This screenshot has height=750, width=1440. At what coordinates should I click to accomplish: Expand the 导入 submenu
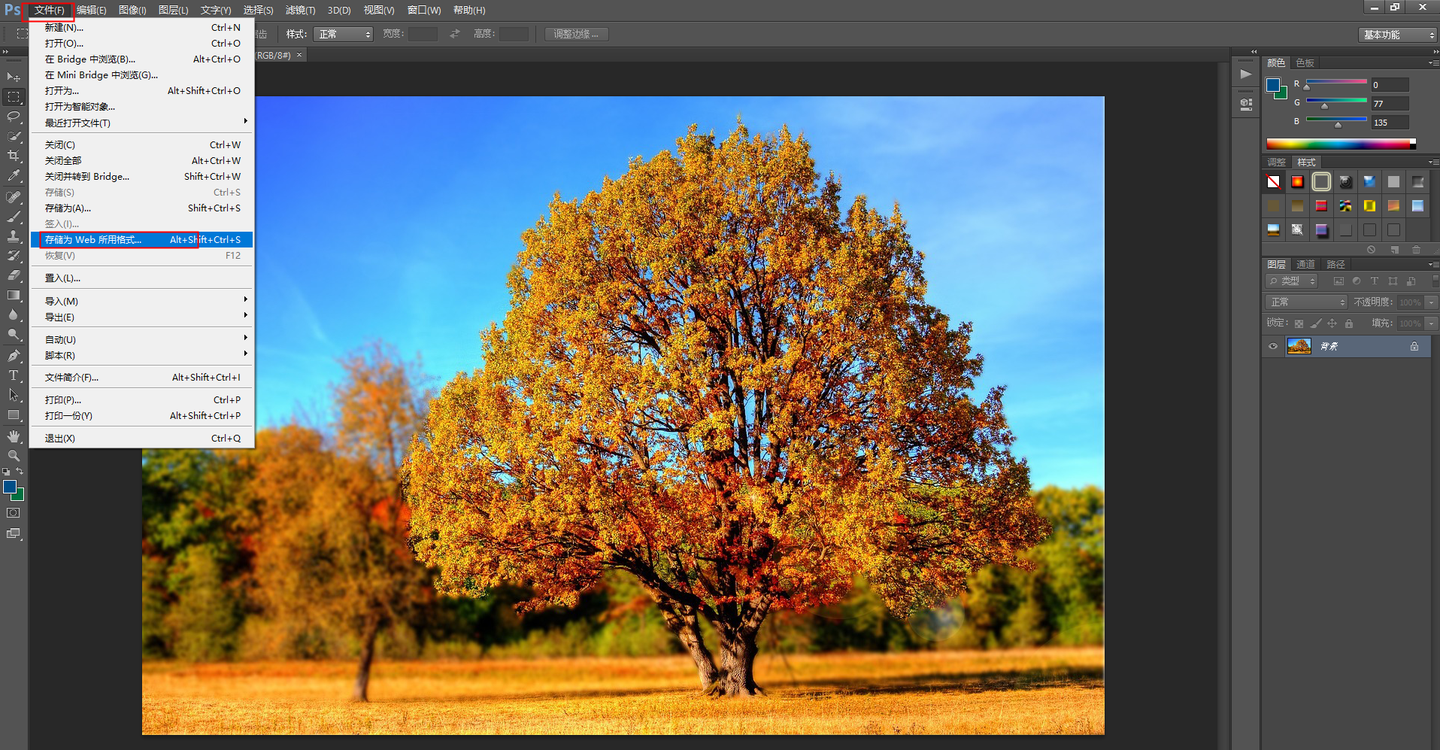click(x=142, y=301)
